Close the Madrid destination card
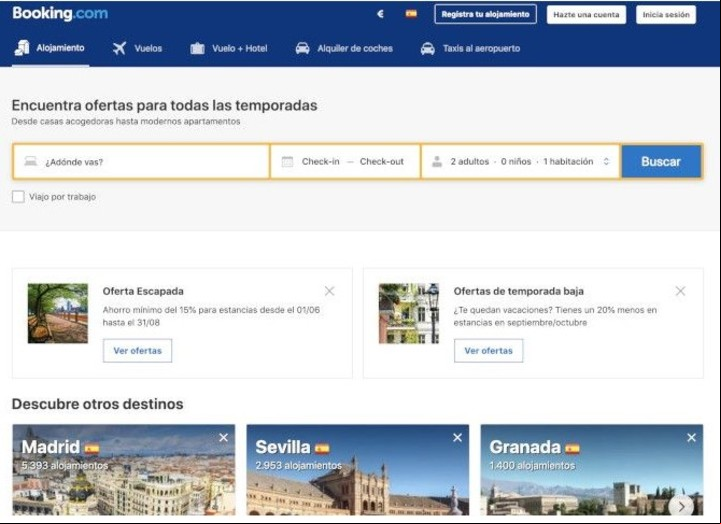 tap(223, 438)
